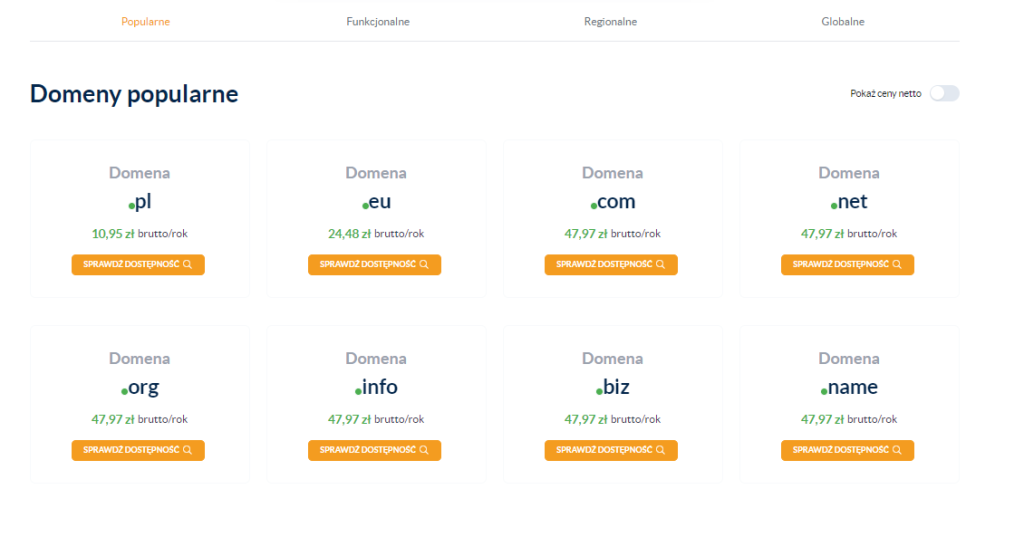Go to the Globalne tab
1024x556 pixels.
pyautogui.click(x=843, y=21)
